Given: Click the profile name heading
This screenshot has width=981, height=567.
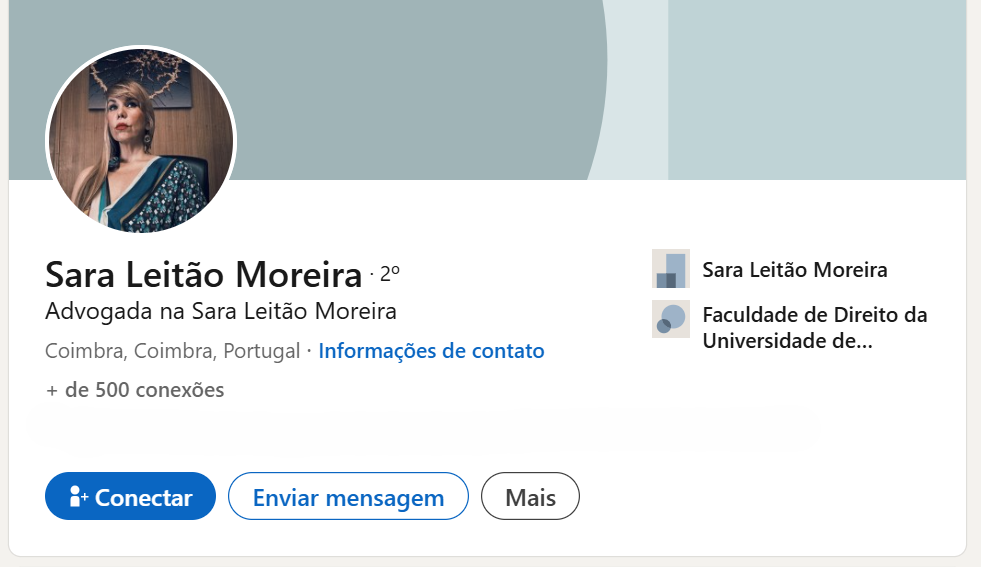Looking at the screenshot, I should click(x=203, y=274).
